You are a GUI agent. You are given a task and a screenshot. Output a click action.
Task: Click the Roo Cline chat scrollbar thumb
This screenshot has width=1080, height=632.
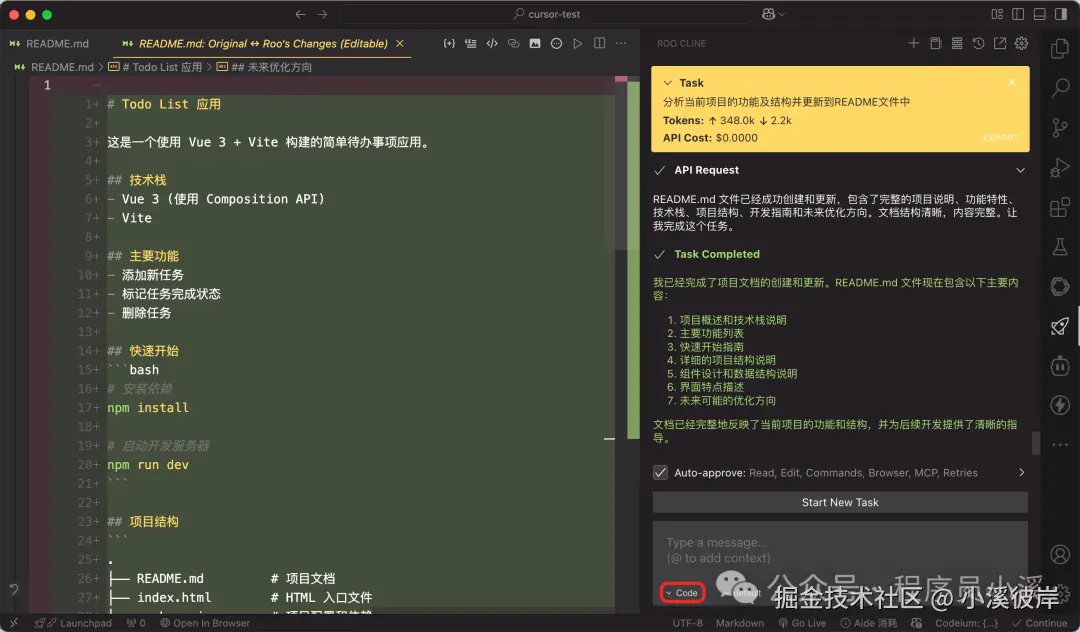(1035, 443)
